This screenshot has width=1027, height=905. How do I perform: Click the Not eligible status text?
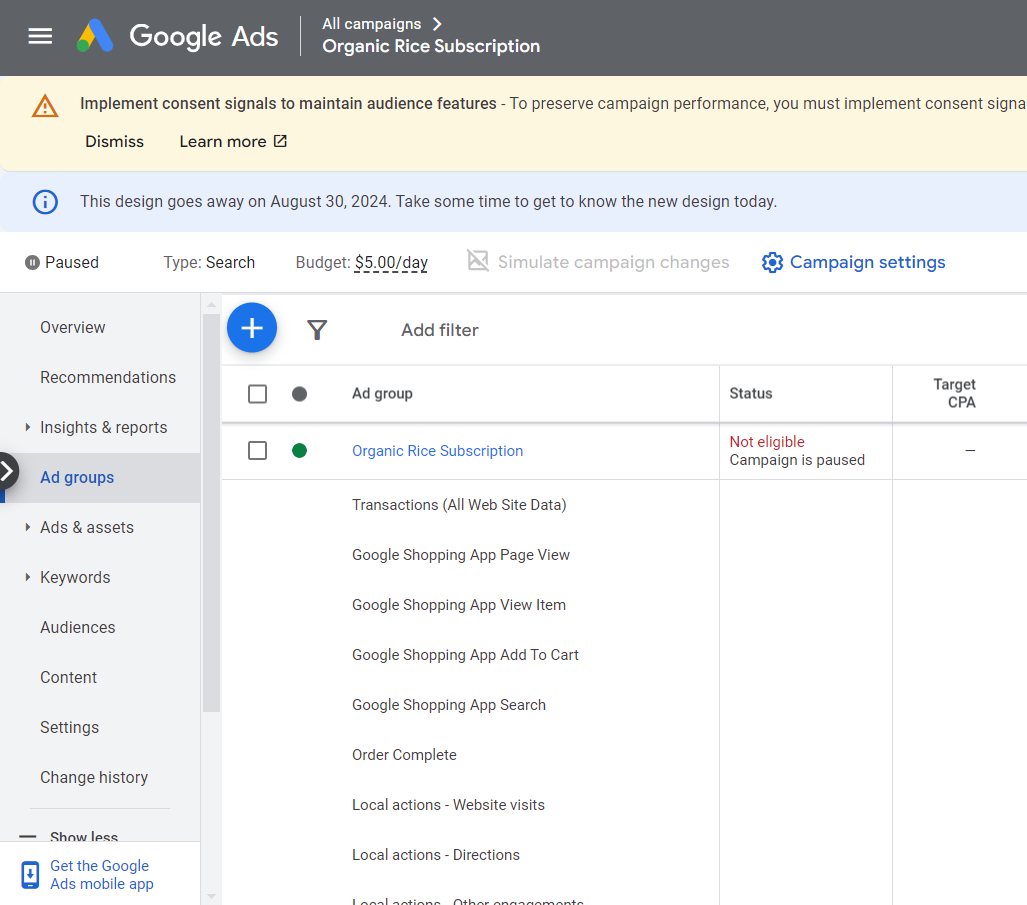coord(767,441)
